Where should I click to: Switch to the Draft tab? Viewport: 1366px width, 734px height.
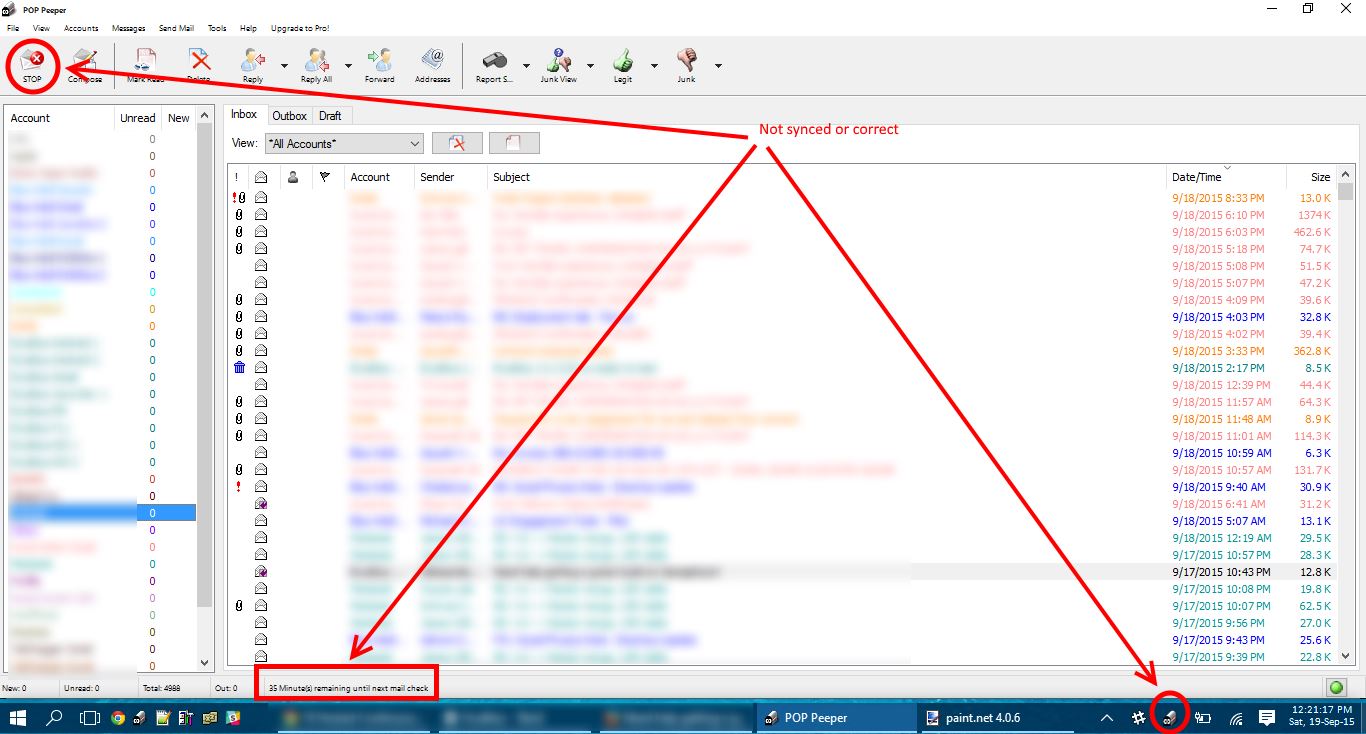(x=330, y=116)
